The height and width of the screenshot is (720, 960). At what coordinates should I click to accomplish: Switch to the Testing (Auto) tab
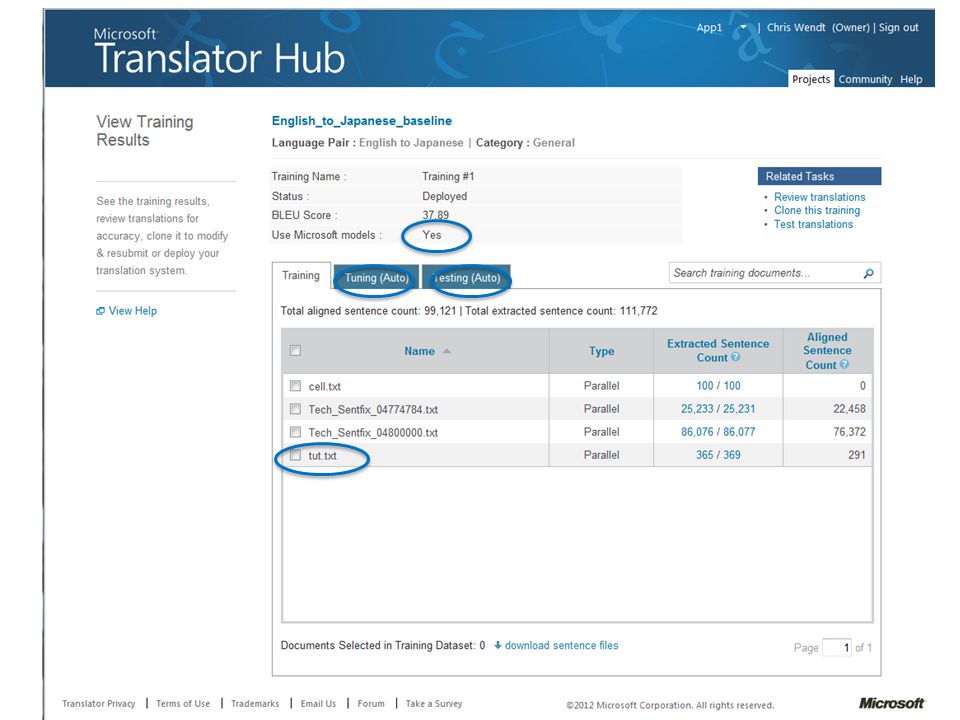[x=467, y=277]
